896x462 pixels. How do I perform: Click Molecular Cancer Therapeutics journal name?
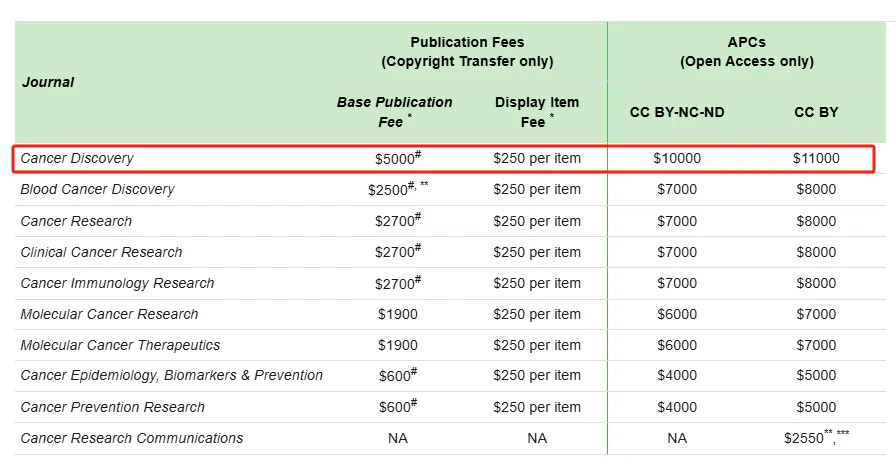(x=120, y=345)
